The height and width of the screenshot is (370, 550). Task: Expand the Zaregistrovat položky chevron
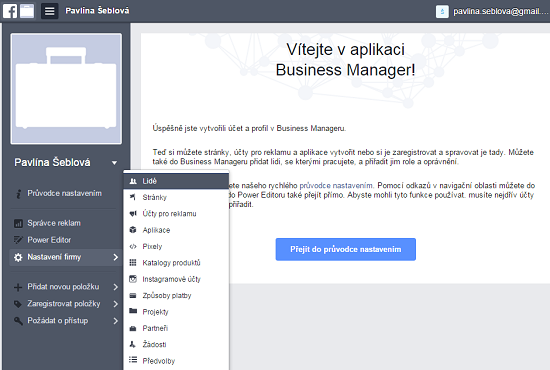click(x=116, y=304)
